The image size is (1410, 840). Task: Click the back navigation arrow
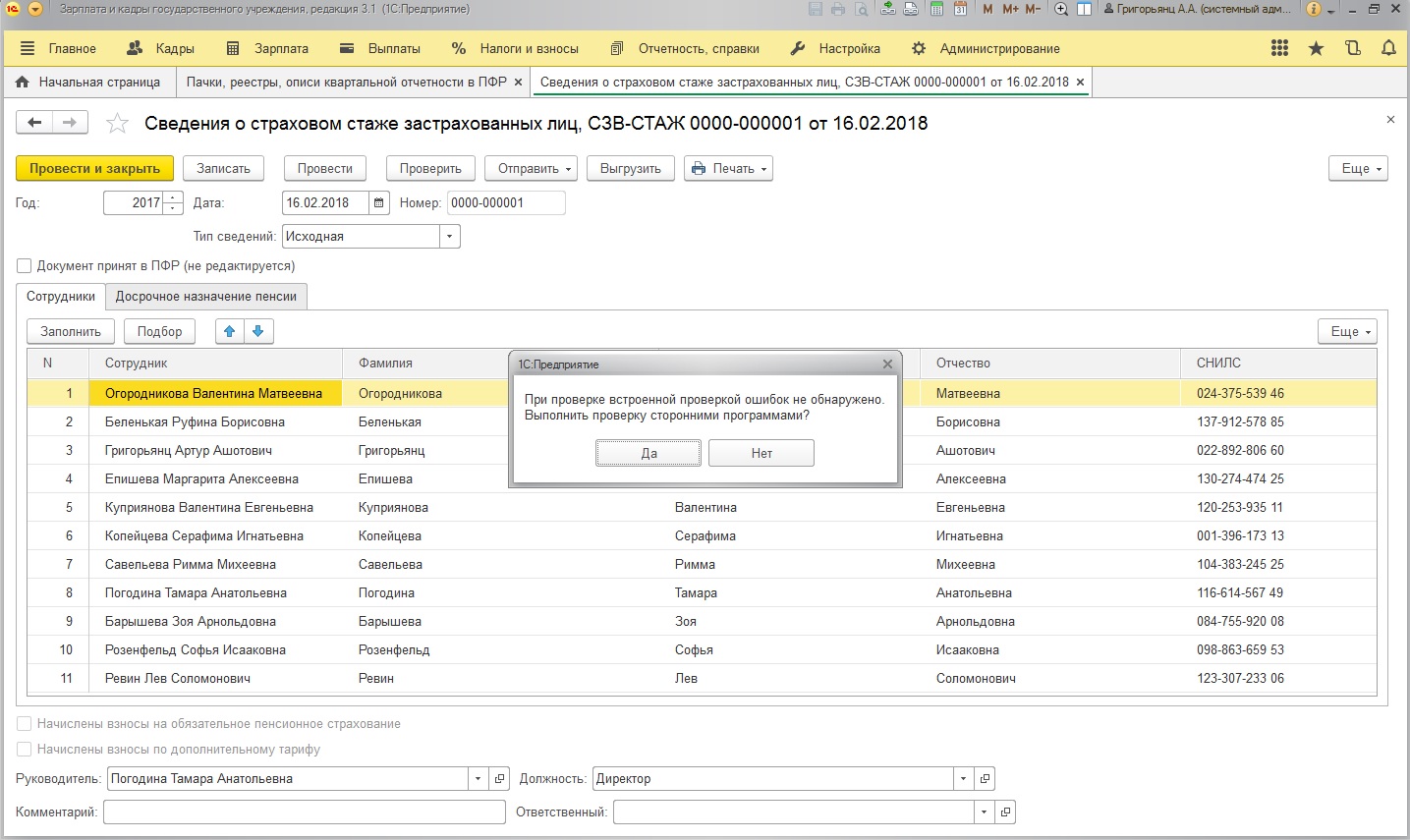(x=35, y=123)
